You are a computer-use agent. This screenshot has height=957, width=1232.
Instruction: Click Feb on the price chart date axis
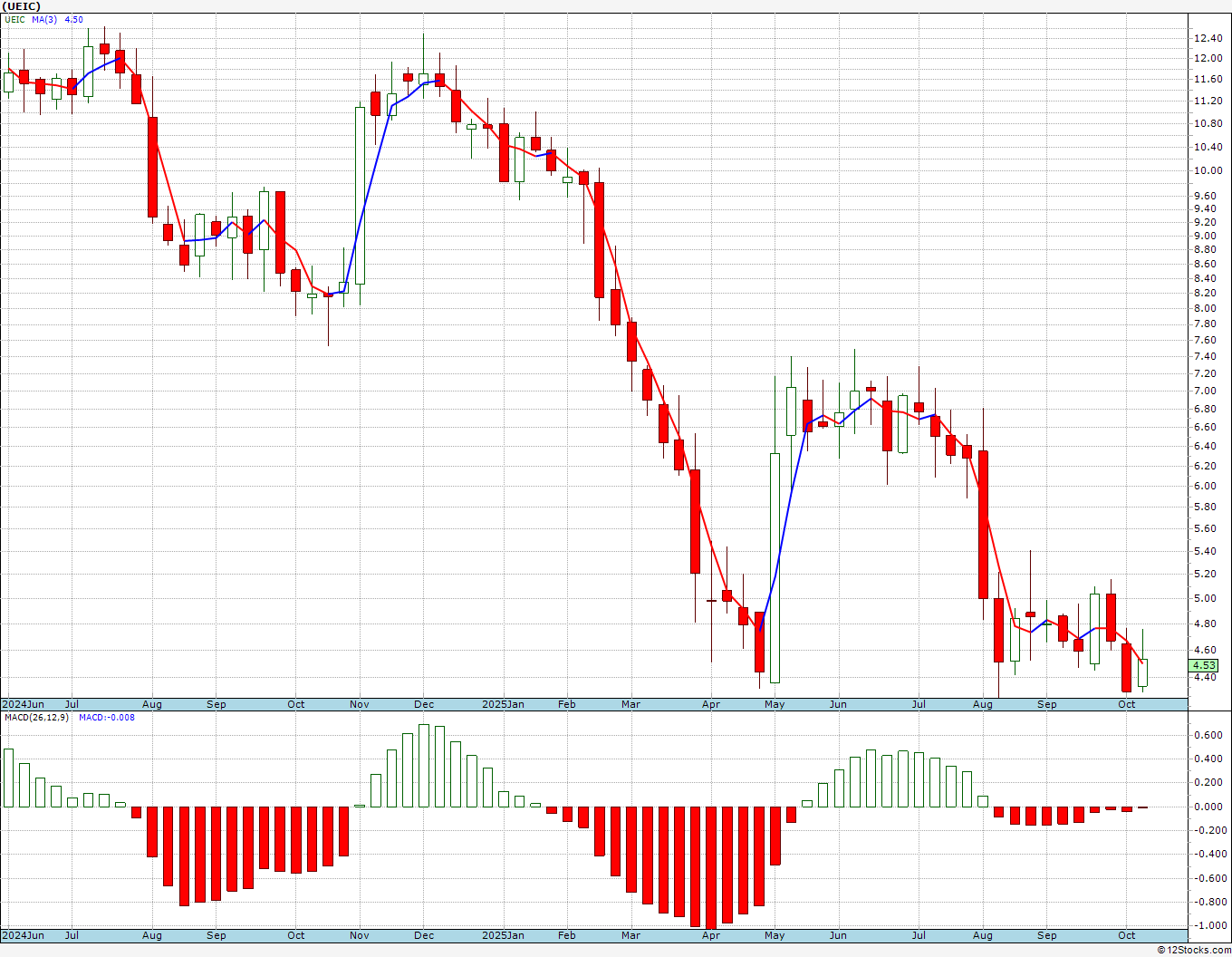click(567, 704)
